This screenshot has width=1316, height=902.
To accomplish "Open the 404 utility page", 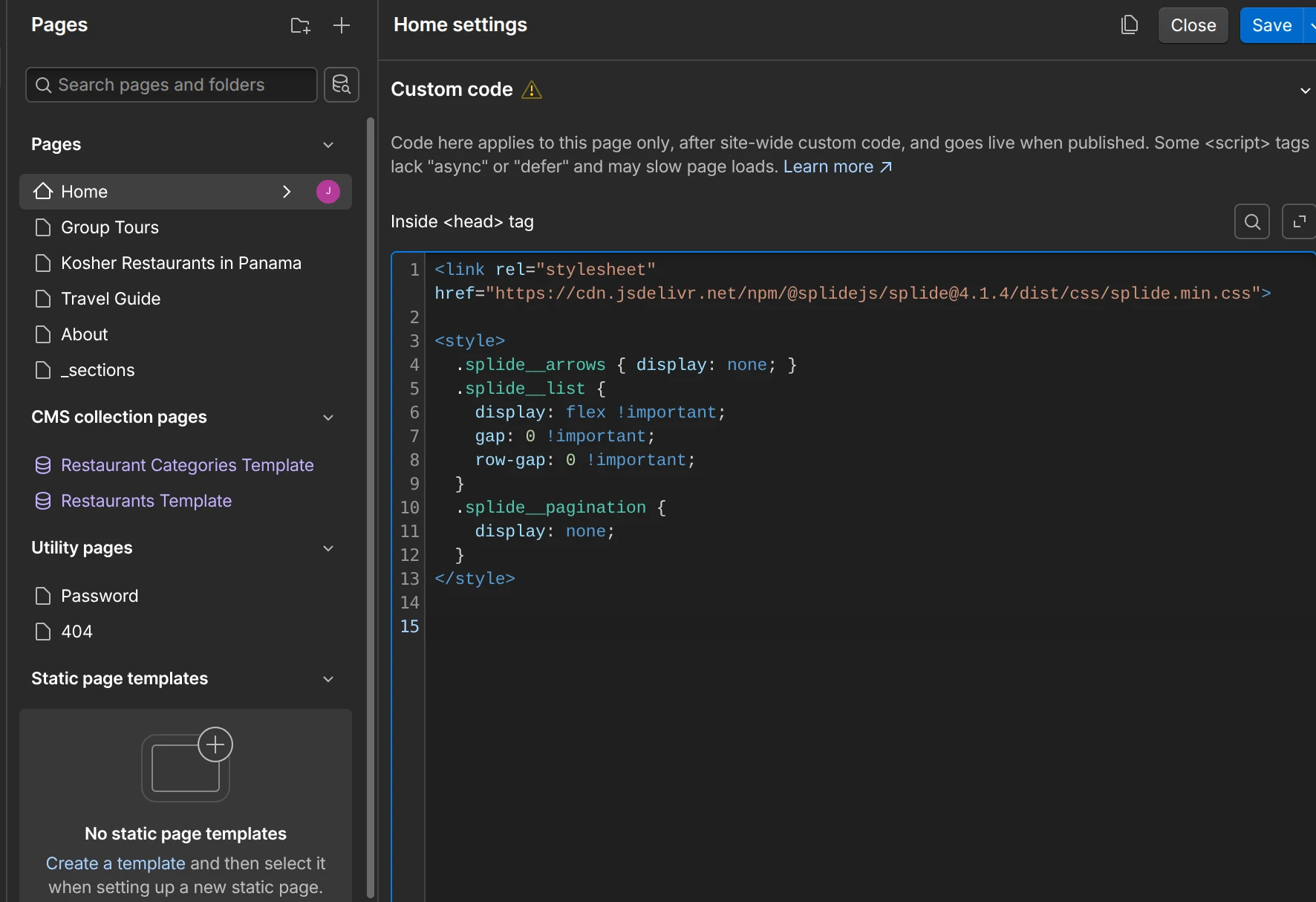I will [x=77, y=632].
